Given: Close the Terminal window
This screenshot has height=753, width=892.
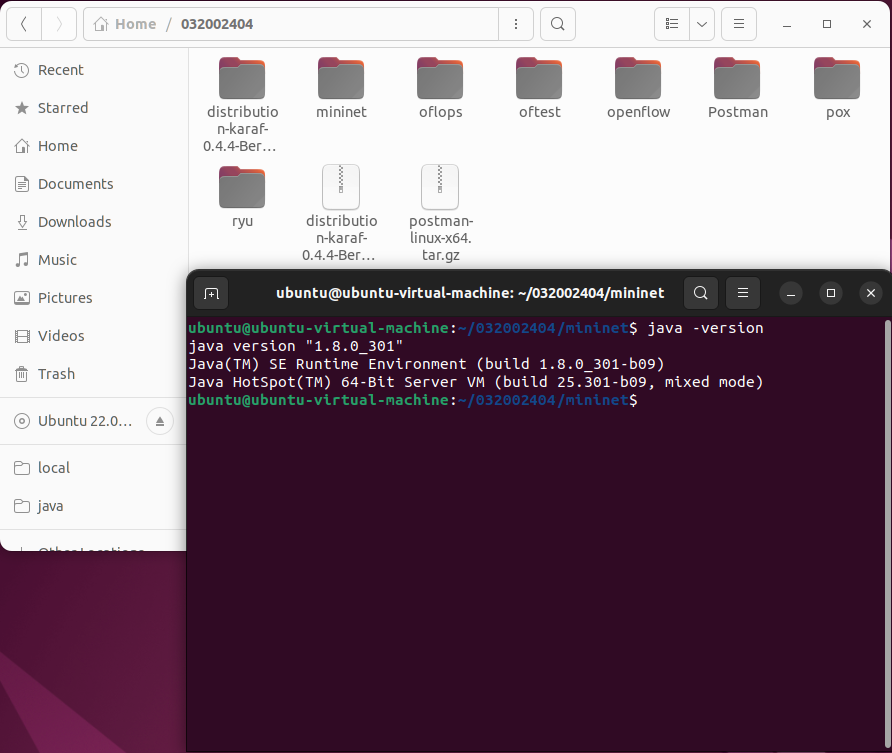Looking at the screenshot, I should (x=870, y=293).
